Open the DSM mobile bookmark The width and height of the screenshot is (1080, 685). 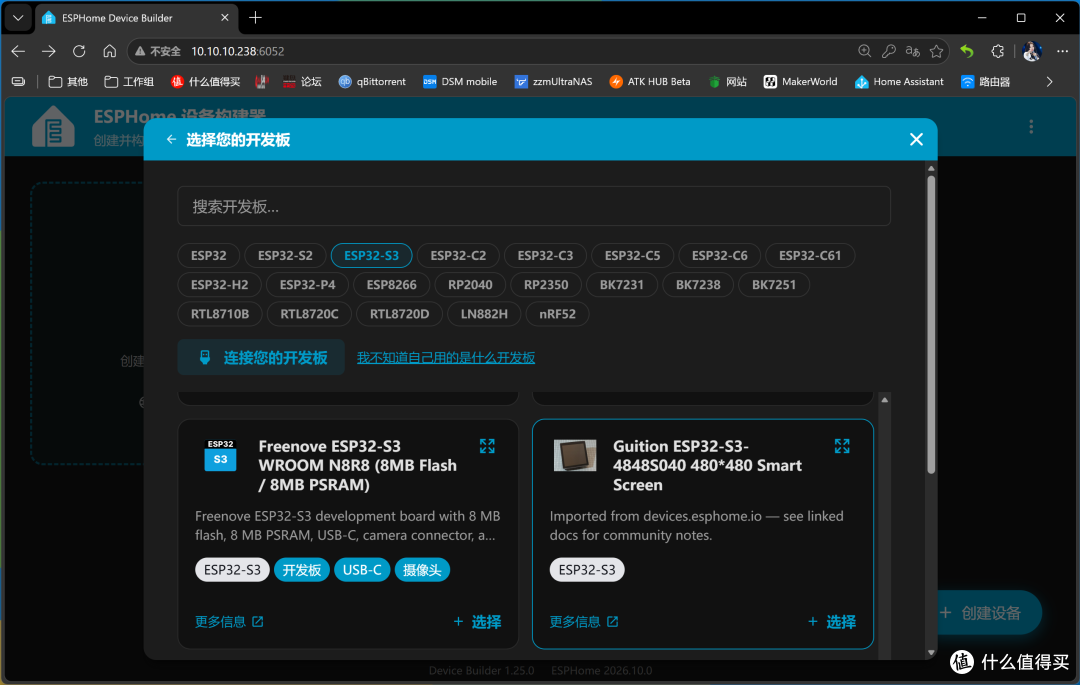pos(459,82)
